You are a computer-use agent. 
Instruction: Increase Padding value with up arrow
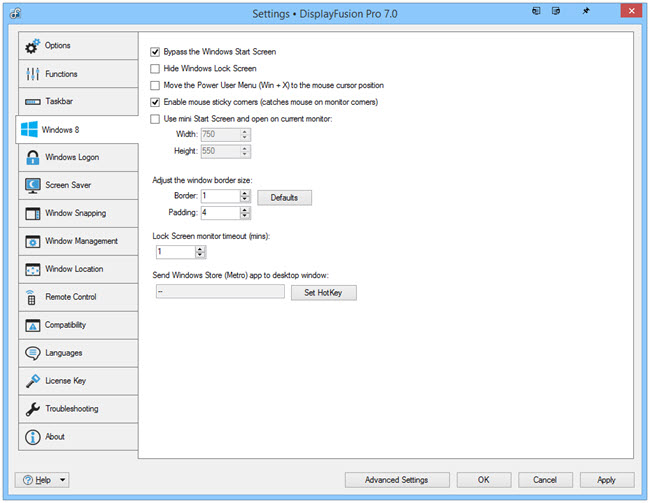click(245, 210)
